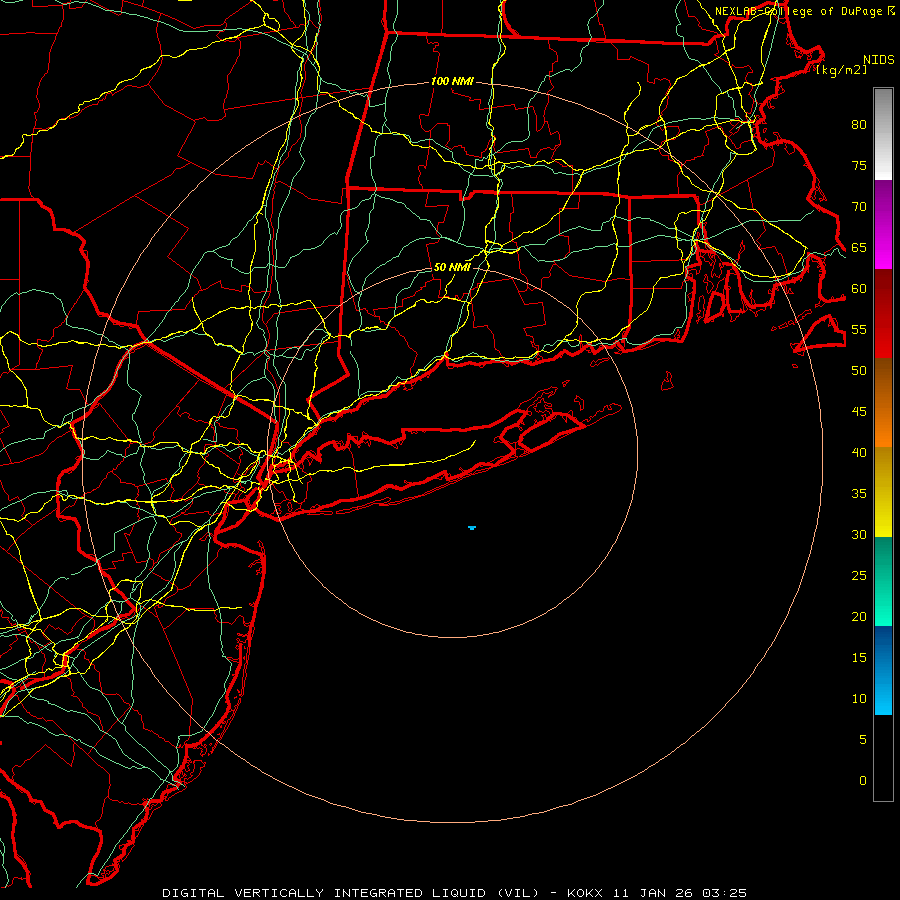The height and width of the screenshot is (900, 900).
Task: Click the scale value 70
Action: click(x=859, y=207)
